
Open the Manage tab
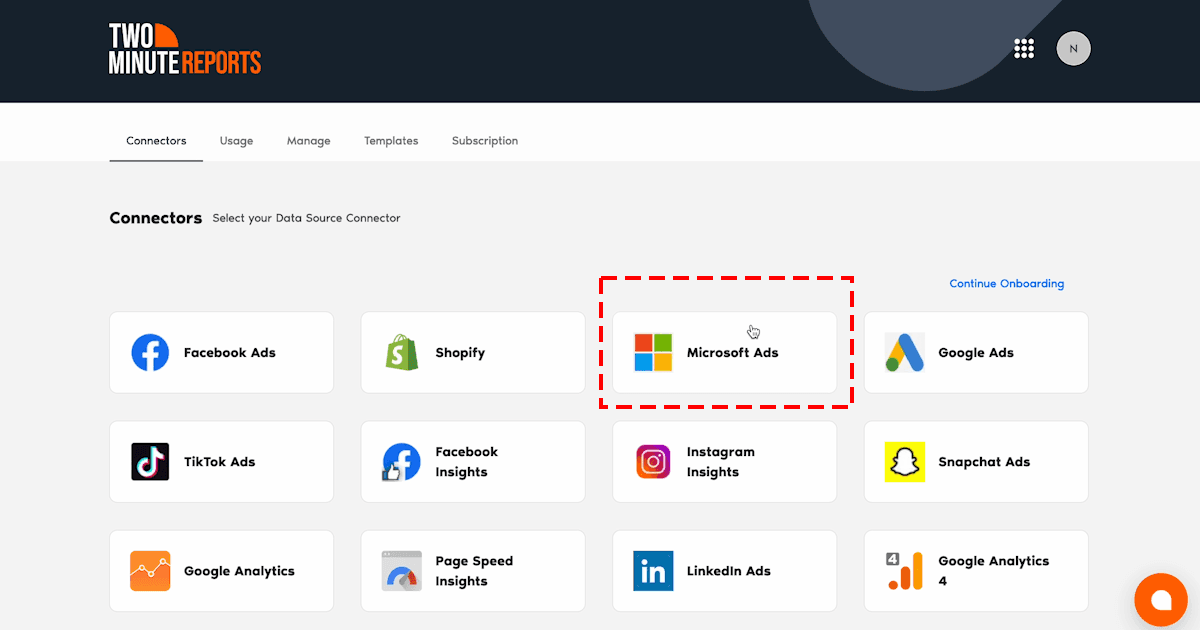pos(308,141)
